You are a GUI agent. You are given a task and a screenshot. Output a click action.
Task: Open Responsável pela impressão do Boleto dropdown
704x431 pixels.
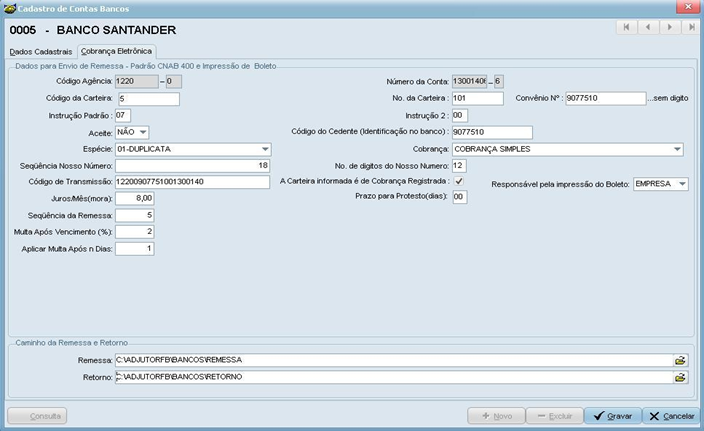click(x=682, y=184)
